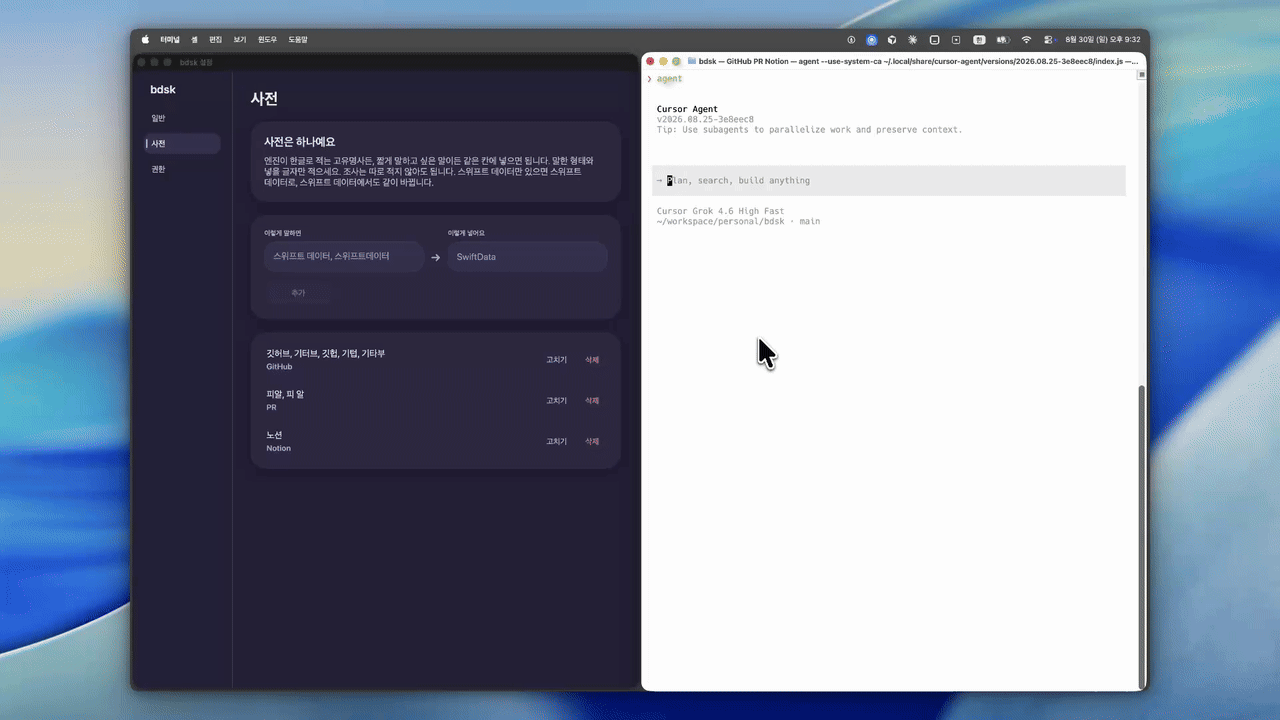Click the 이렇게 넣어요 input field
Viewport: 1280px width, 720px height.
coord(527,257)
